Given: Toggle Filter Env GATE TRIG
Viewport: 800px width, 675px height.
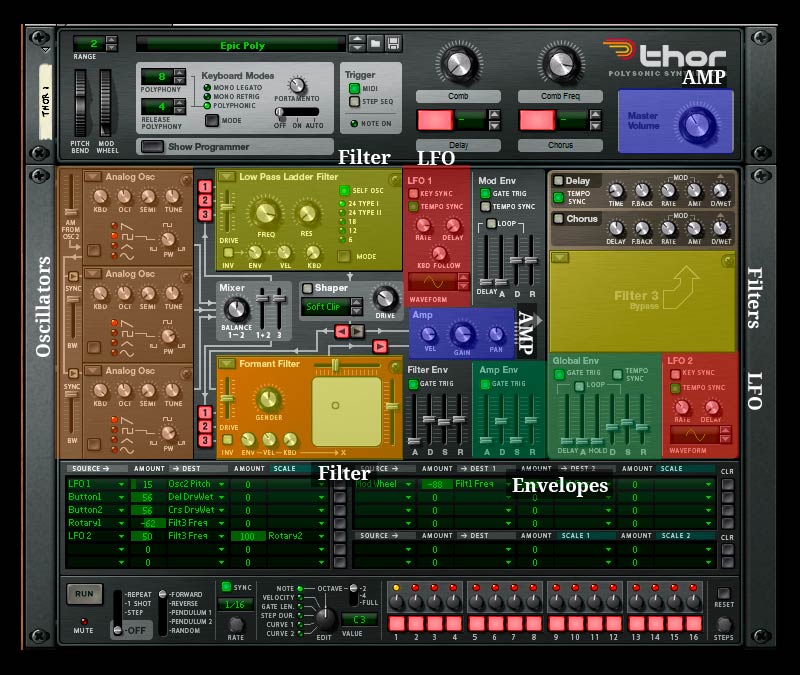Looking at the screenshot, I should click(x=413, y=384).
